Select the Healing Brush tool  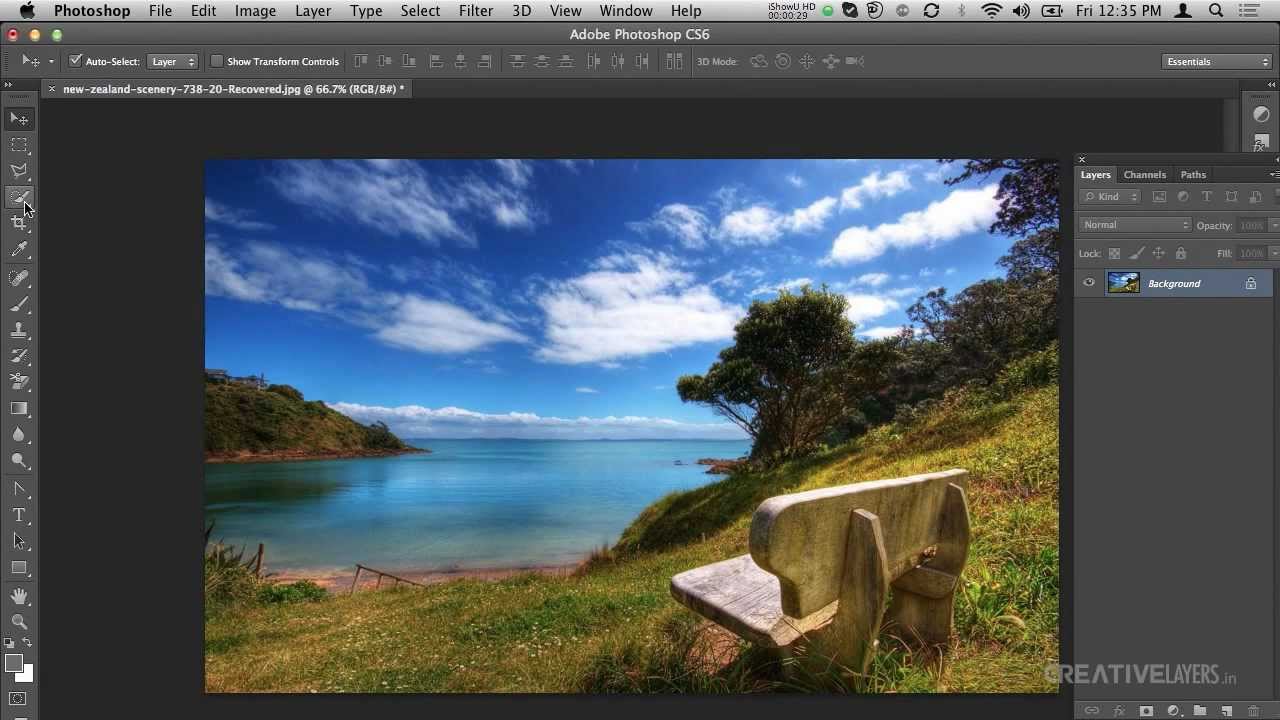(19, 278)
